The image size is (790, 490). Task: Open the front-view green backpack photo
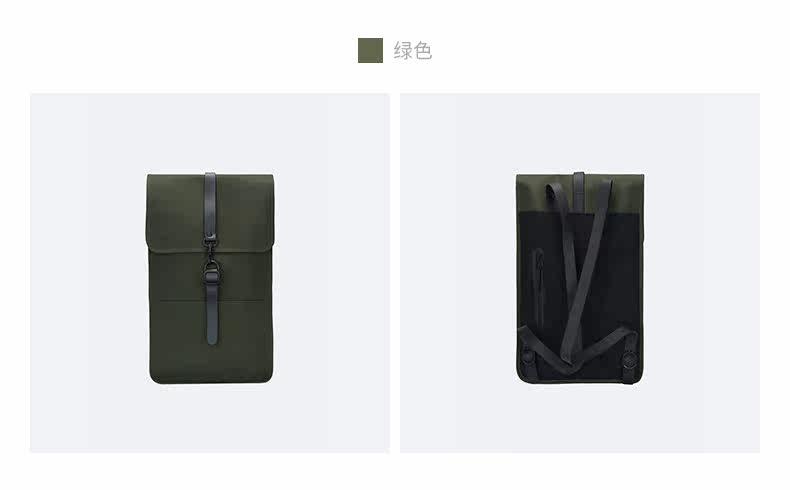coord(210,272)
